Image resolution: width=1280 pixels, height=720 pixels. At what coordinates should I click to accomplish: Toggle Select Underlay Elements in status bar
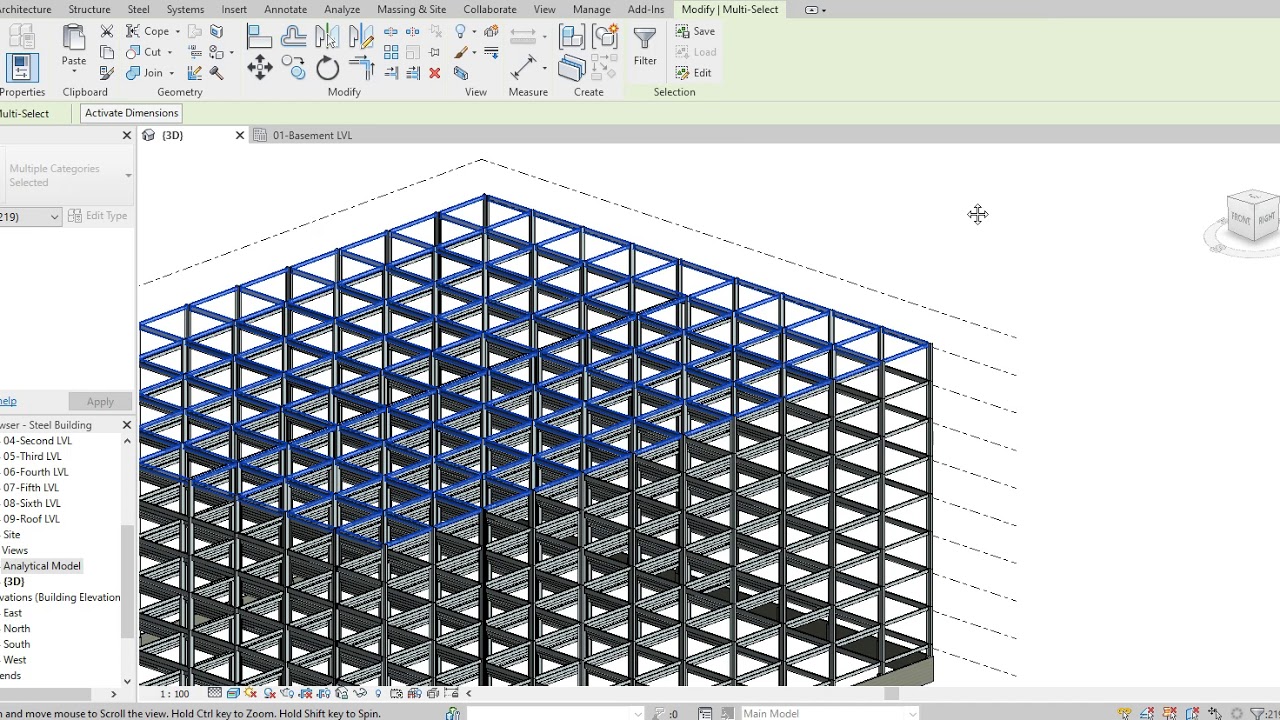coord(1147,712)
